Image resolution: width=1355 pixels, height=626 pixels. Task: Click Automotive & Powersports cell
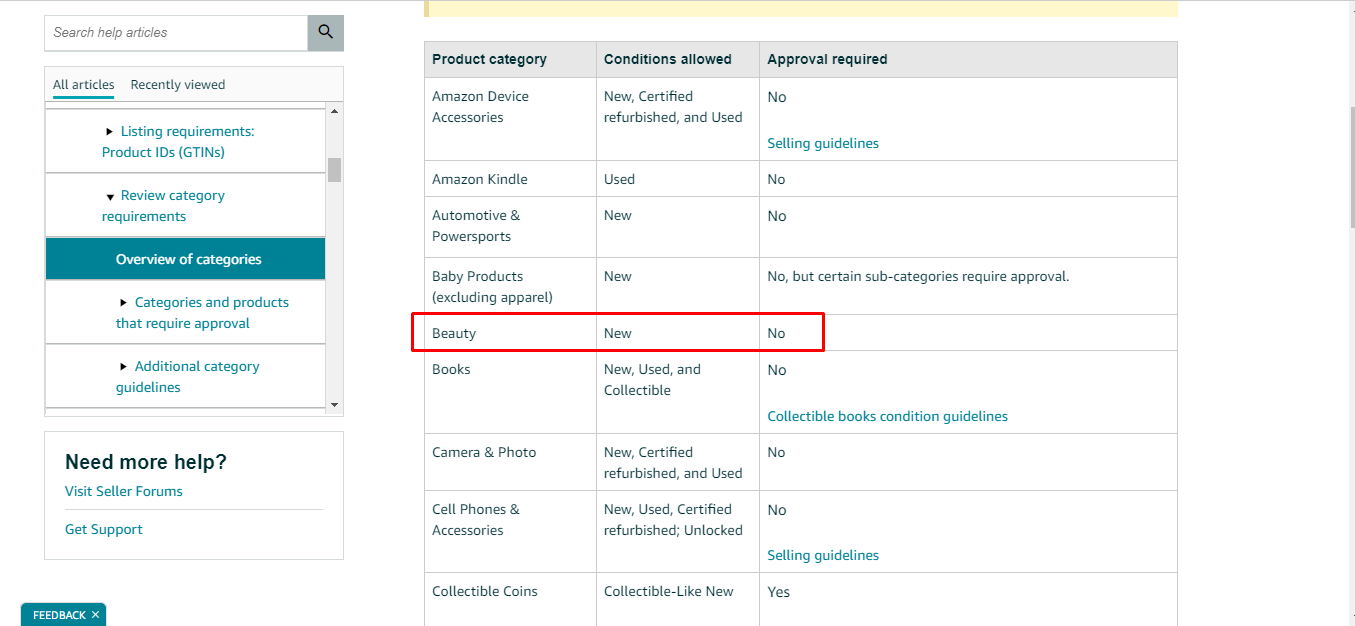coord(510,227)
